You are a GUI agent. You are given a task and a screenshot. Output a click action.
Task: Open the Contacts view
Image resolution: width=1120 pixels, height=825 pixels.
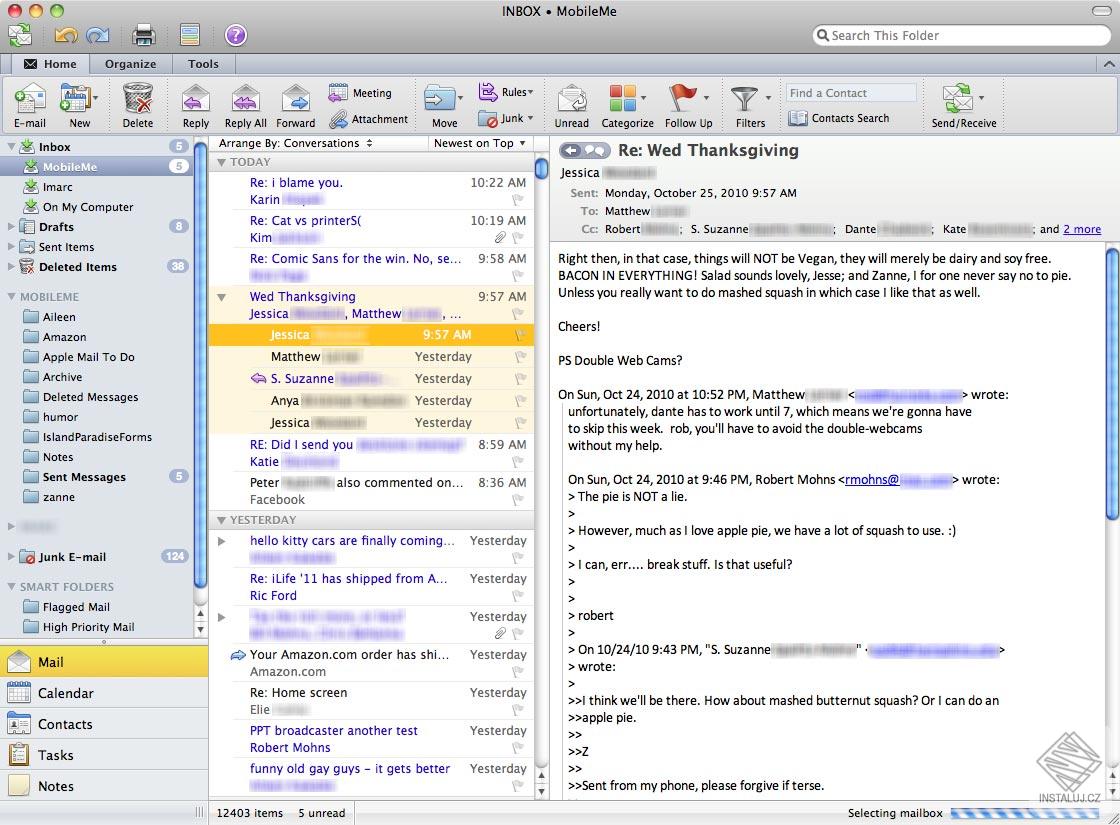coord(104,724)
